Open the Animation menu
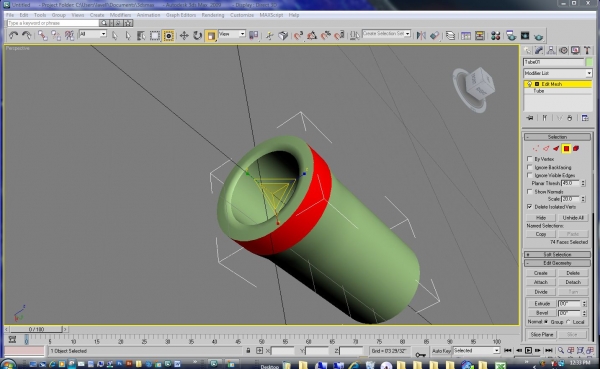600x369 pixels. (148, 15)
